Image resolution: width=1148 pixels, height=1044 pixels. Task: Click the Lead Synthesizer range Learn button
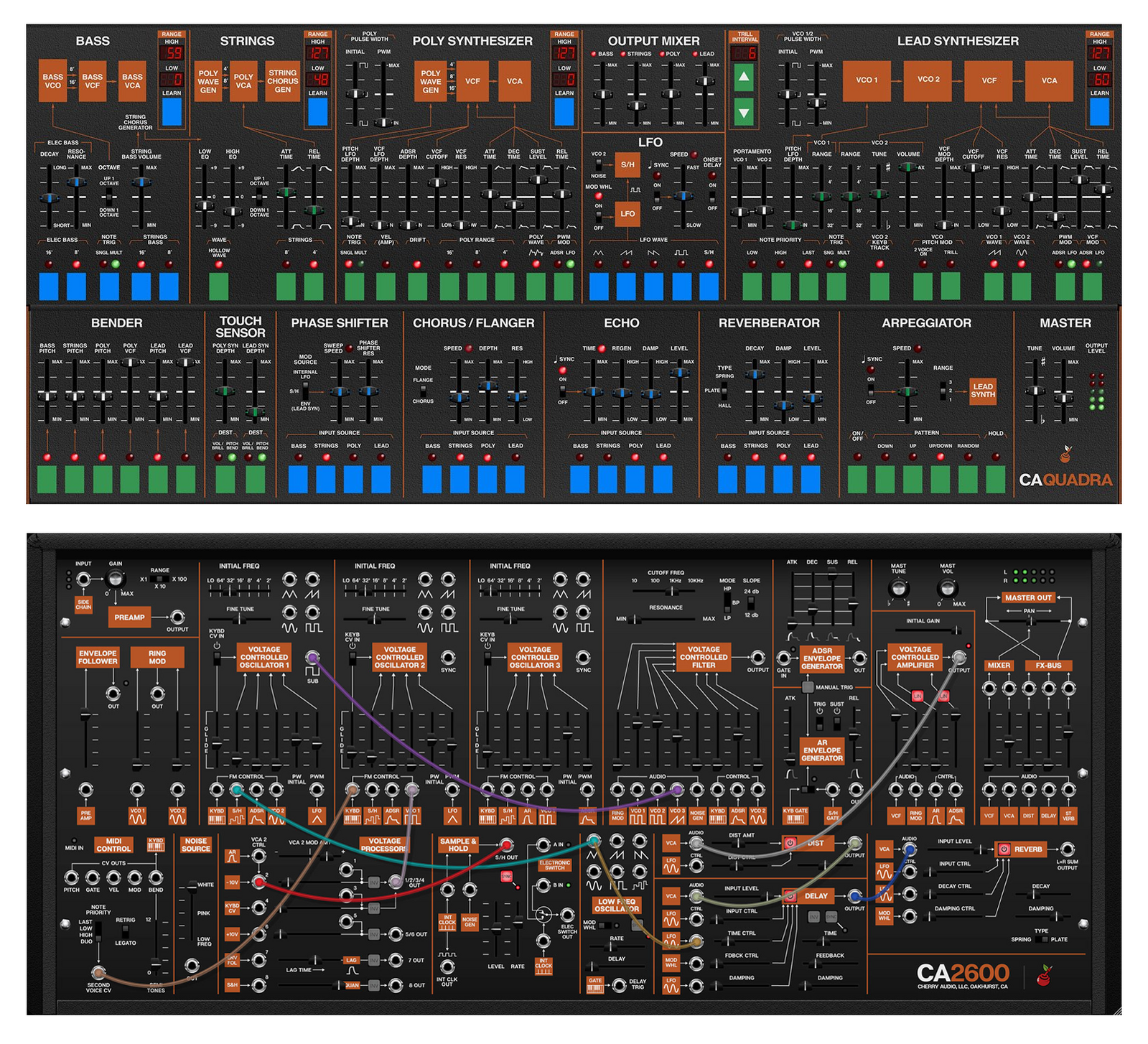pos(1098,112)
